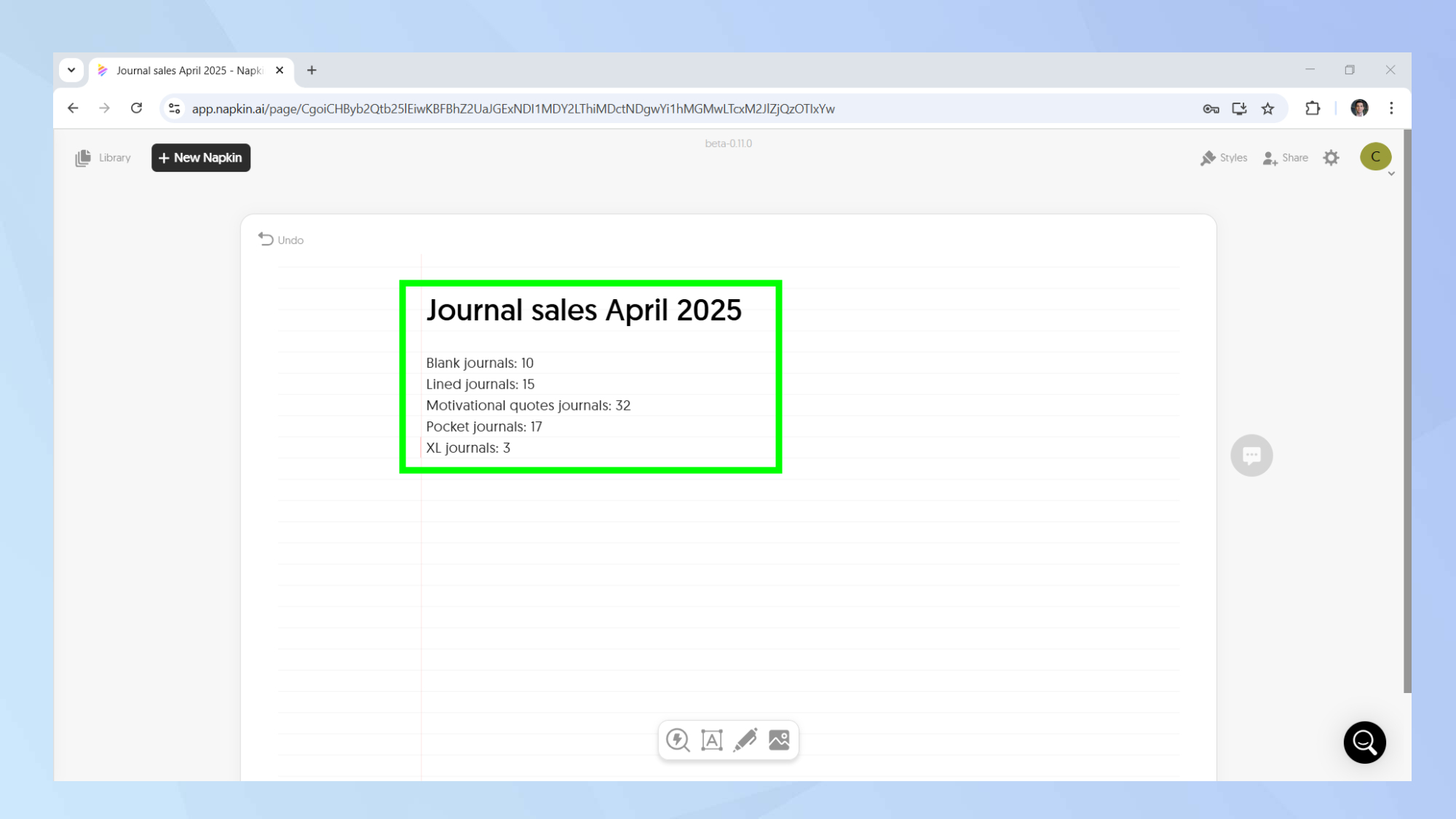Open the Share dialog
Viewport: 1456px width, 819px height.
click(1286, 158)
